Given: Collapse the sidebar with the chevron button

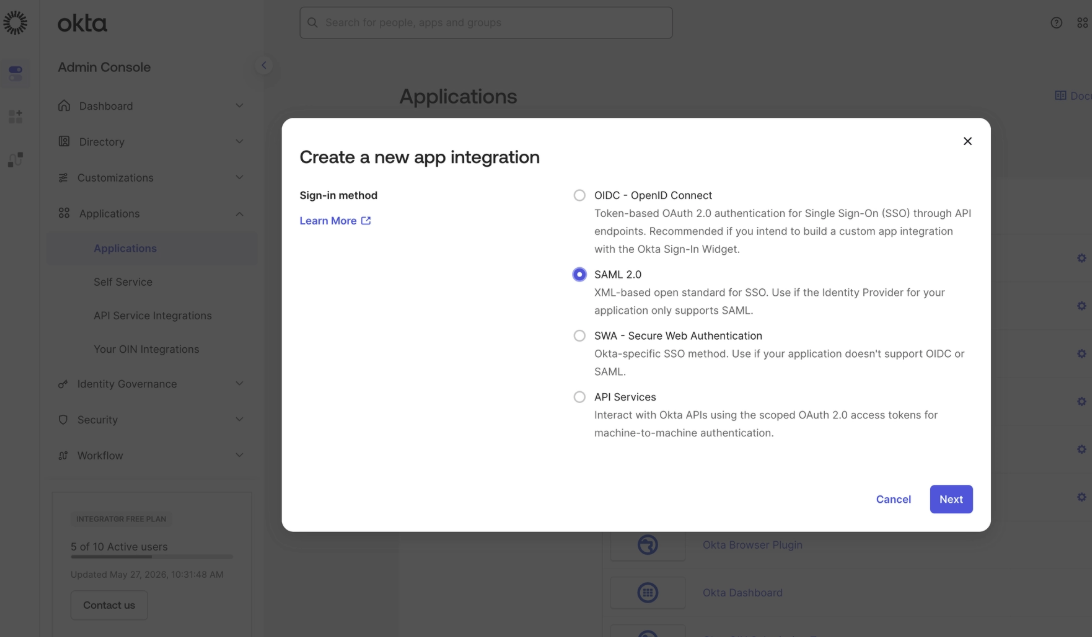Looking at the screenshot, I should 264,65.
